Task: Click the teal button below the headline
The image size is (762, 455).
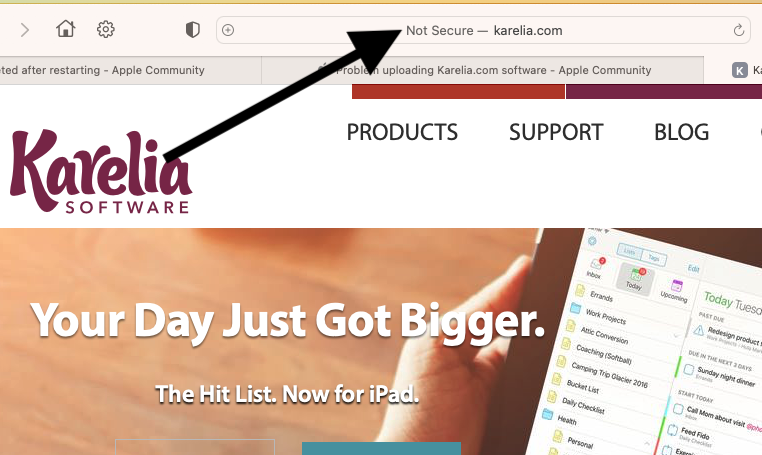Action: [x=381, y=448]
